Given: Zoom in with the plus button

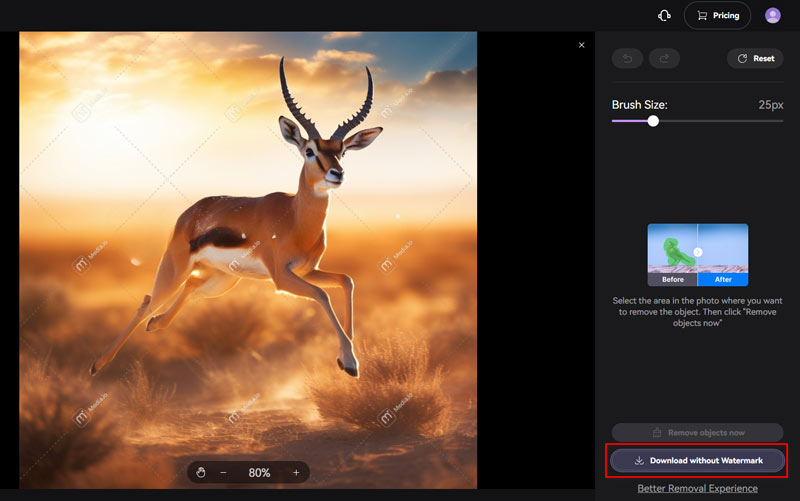Looking at the screenshot, I should coord(296,472).
